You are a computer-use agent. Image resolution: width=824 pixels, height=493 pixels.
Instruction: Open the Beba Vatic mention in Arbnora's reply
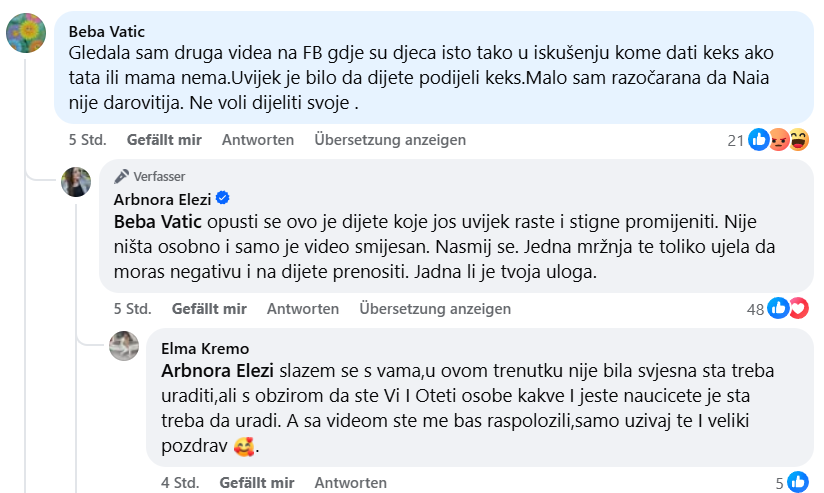(x=158, y=219)
